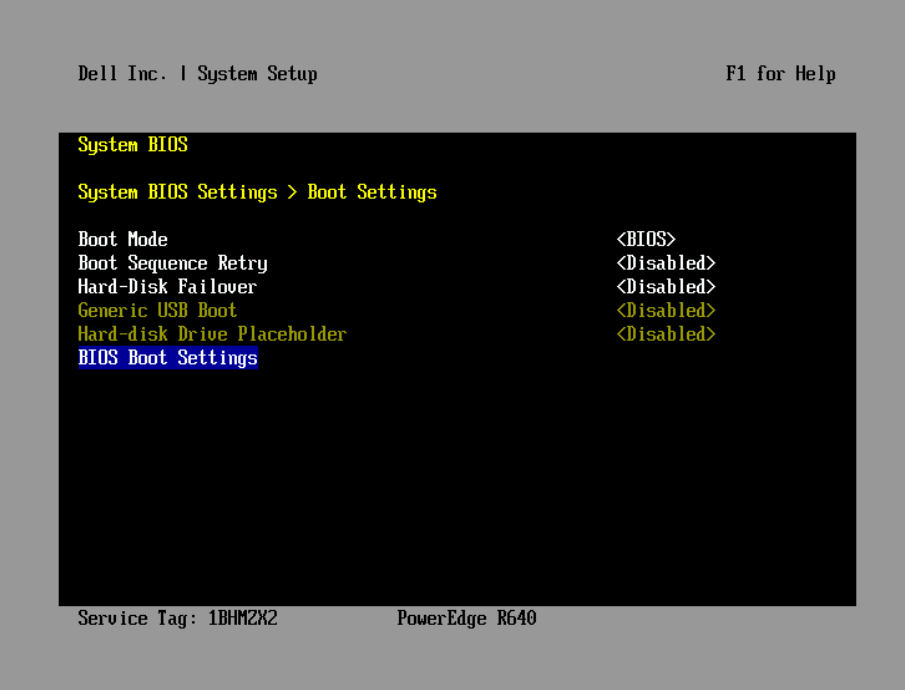Screen dimensions: 905x690
Task: Select Boot Sequence Retry option
Action: (173, 264)
